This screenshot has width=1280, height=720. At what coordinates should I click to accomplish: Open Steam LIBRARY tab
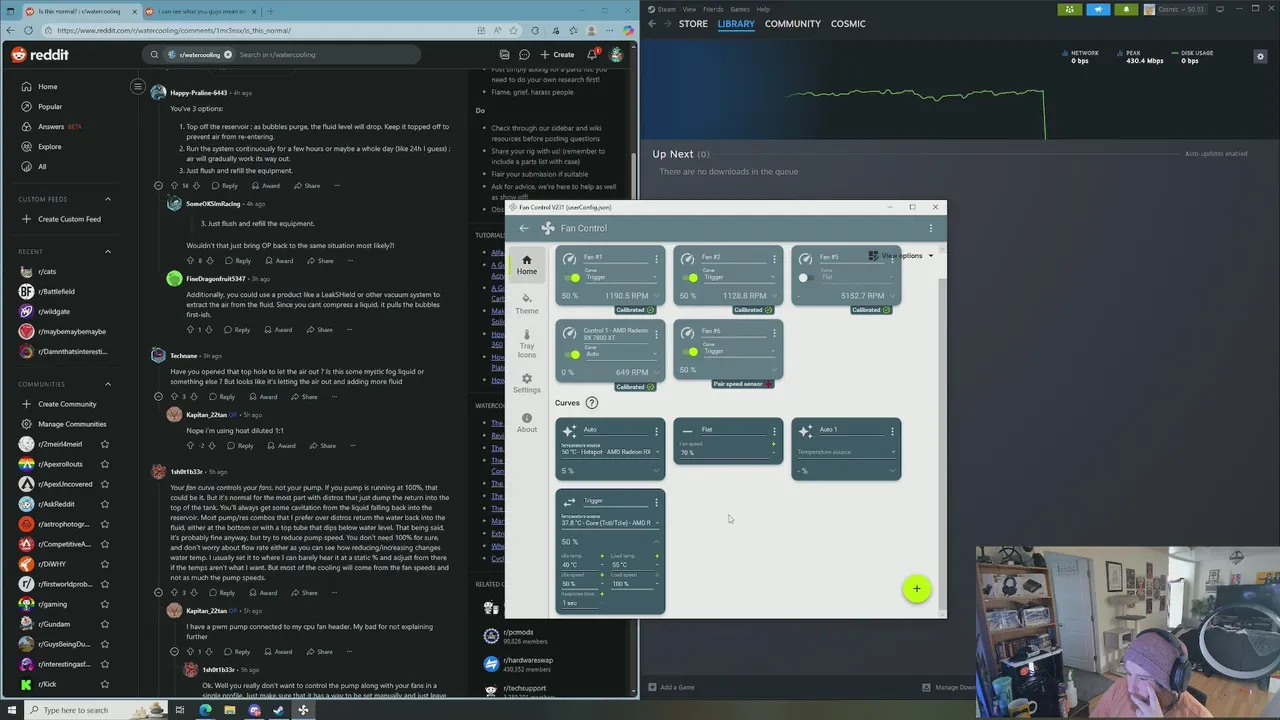click(736, 24)
